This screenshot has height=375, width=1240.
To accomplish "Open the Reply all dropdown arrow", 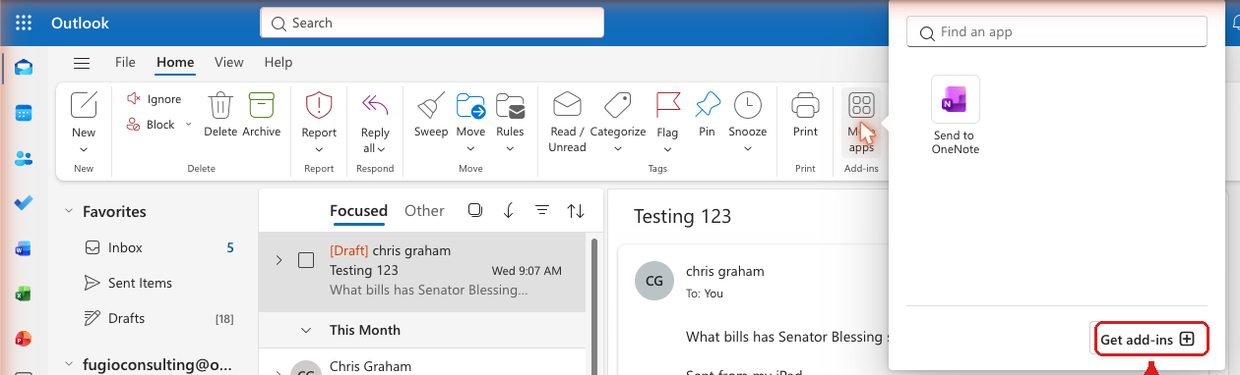I will coord(382,149).
